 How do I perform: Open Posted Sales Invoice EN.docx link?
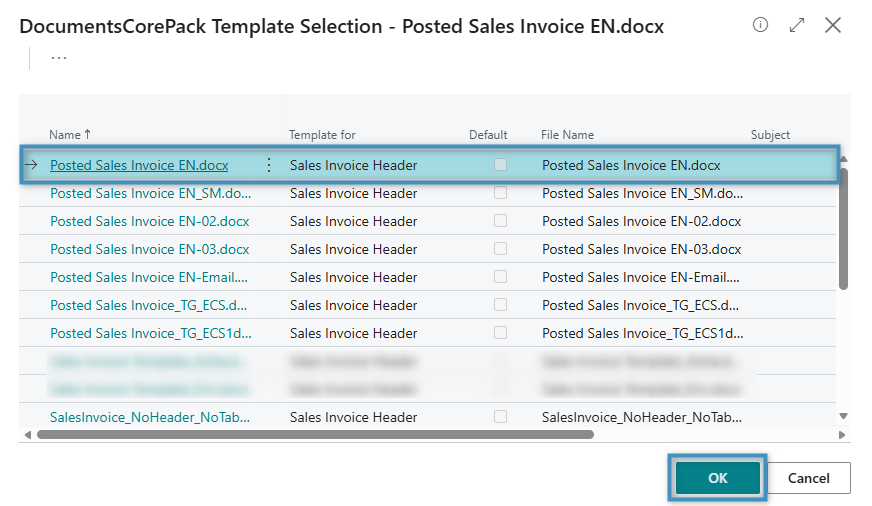(x=139, y=165)
